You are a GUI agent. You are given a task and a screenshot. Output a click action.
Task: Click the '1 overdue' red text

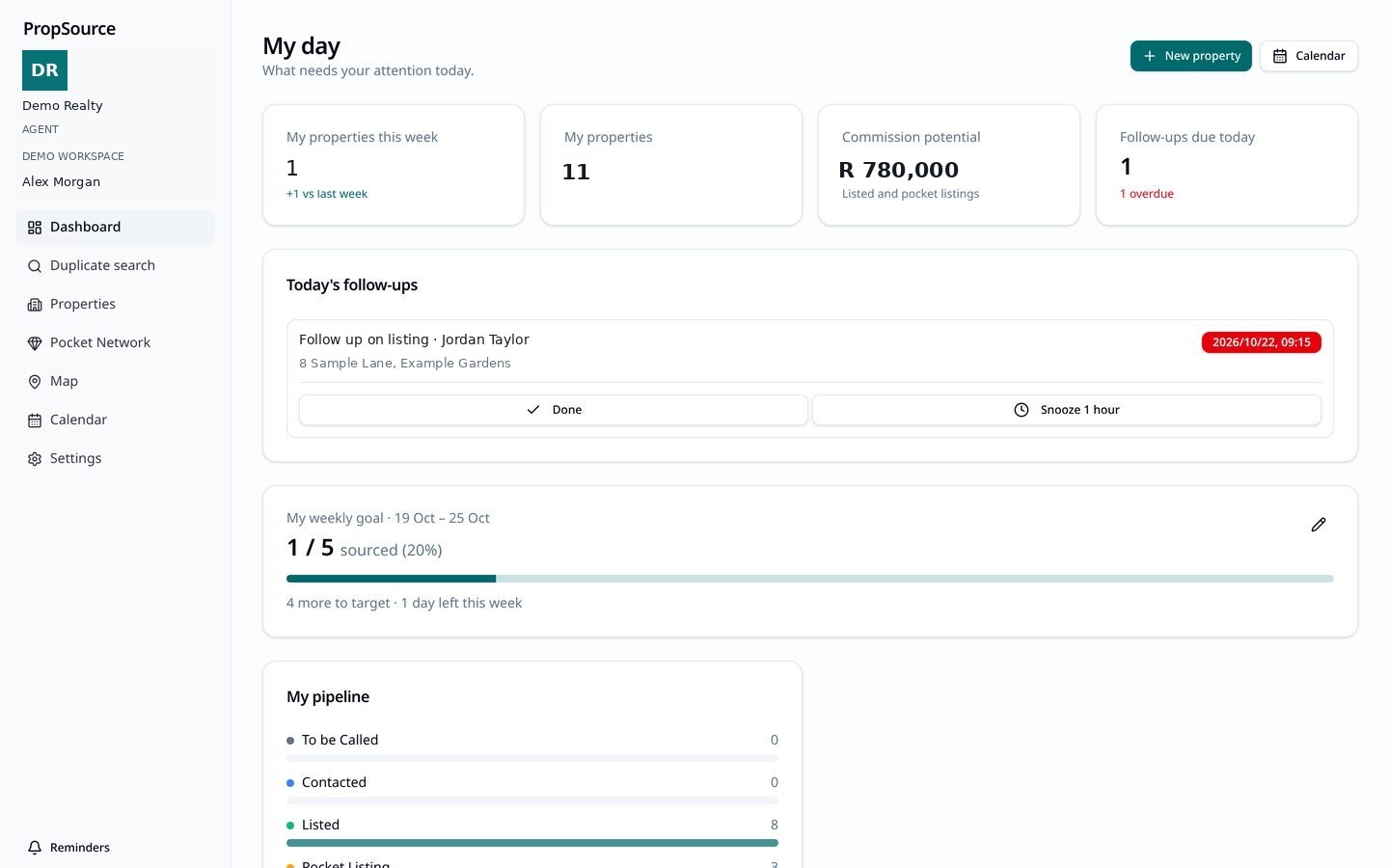(x=1147, y=194)
